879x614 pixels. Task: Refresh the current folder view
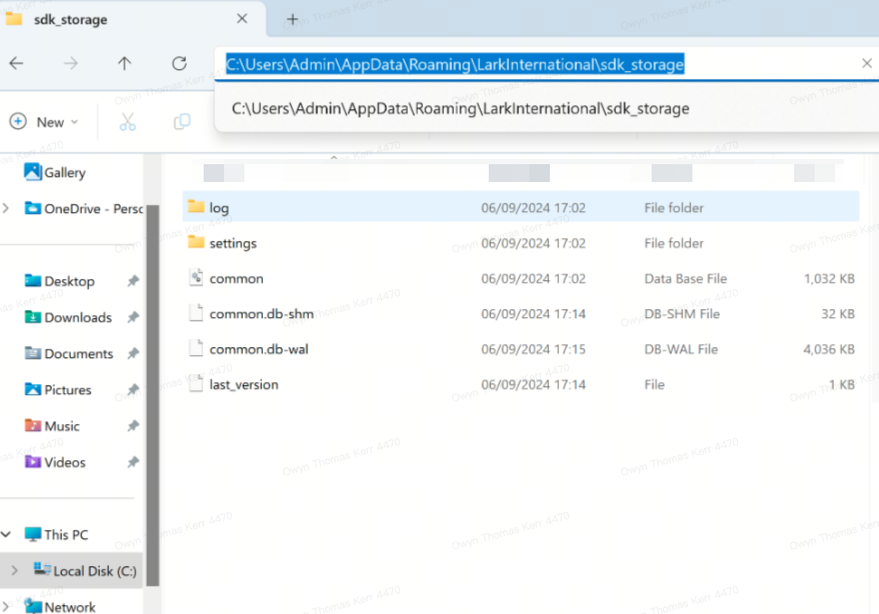(178, 63)
